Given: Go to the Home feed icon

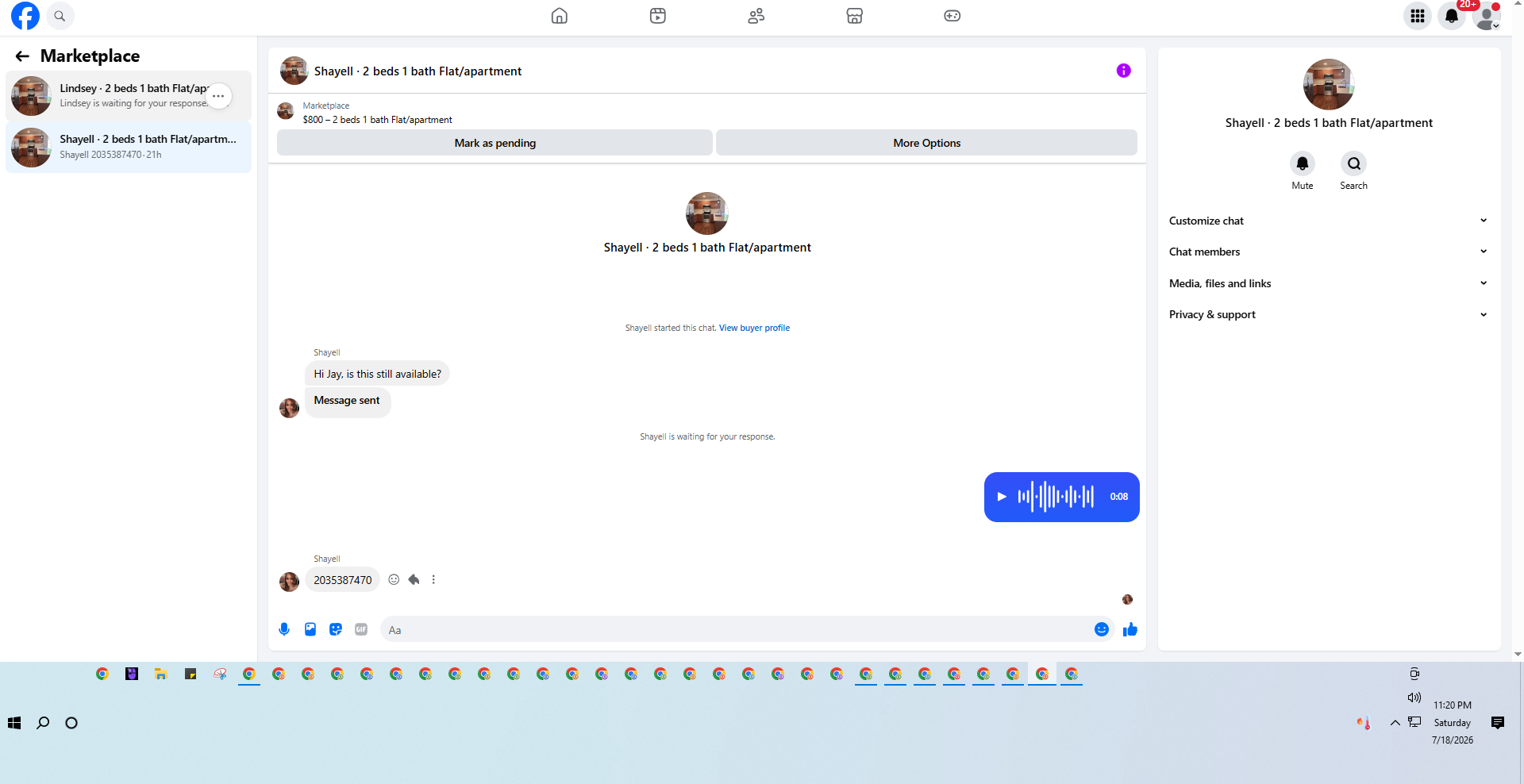Looking at the screenshot, I should click(560, 16).
